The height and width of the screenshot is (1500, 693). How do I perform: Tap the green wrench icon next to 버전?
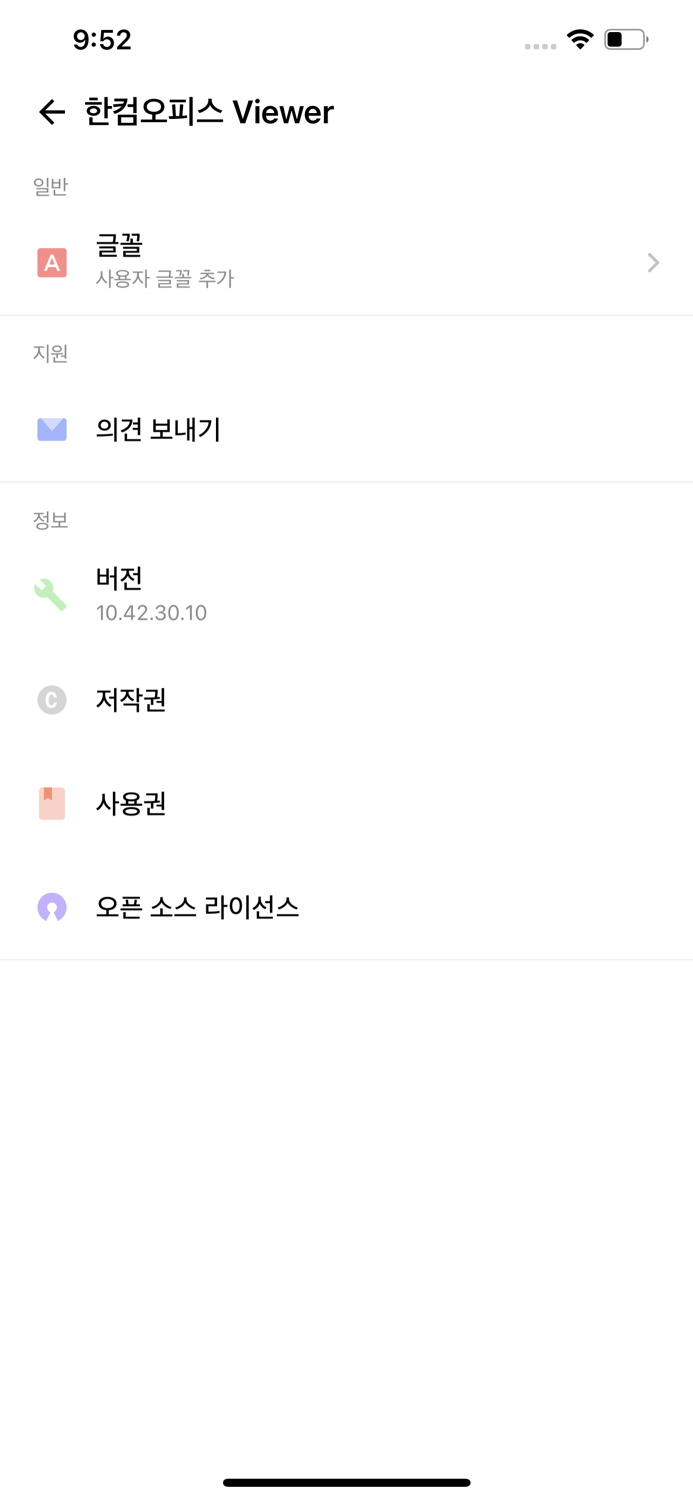51,594
